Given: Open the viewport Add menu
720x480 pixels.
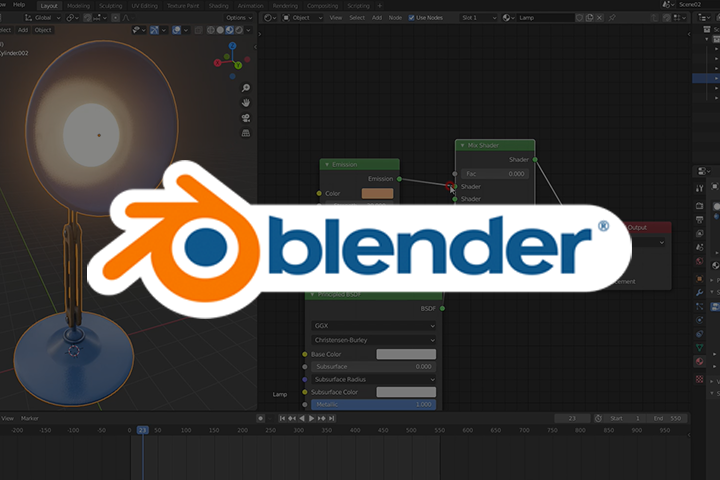Looking at the screenshot, I should pyautogui.click(x=23, y=30).
